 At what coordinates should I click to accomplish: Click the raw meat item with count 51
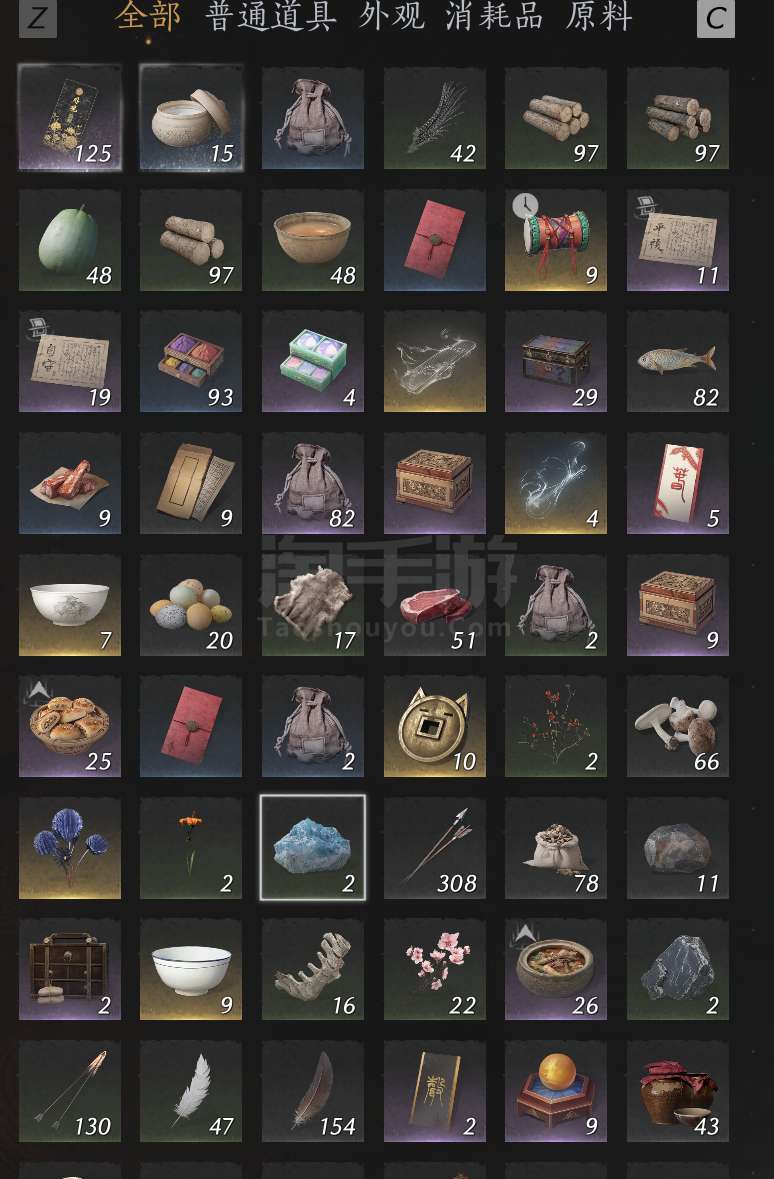coord(434,605)
